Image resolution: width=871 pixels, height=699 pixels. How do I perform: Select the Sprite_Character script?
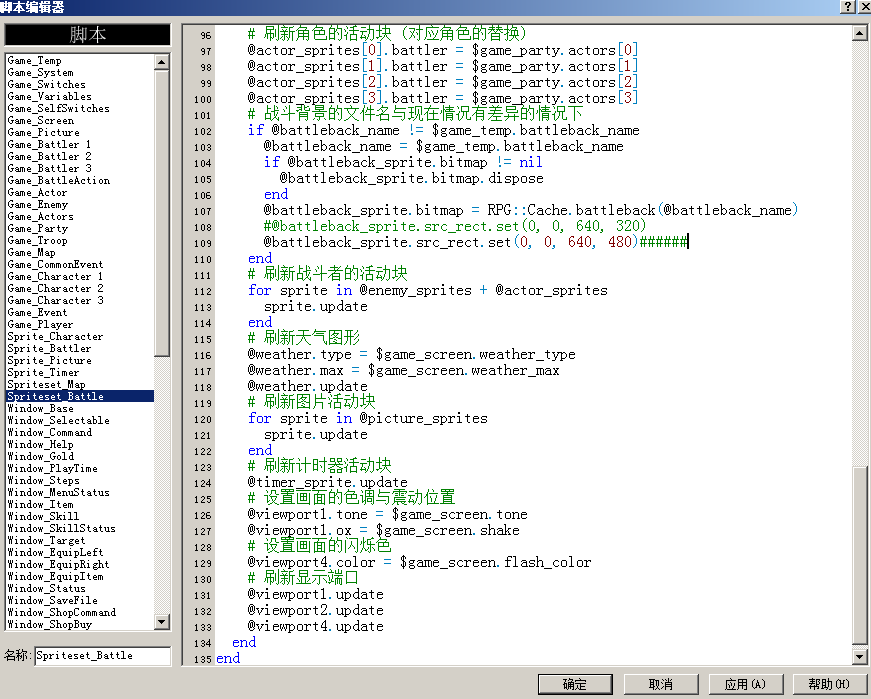pyautogui.click(x=56, y=337)
